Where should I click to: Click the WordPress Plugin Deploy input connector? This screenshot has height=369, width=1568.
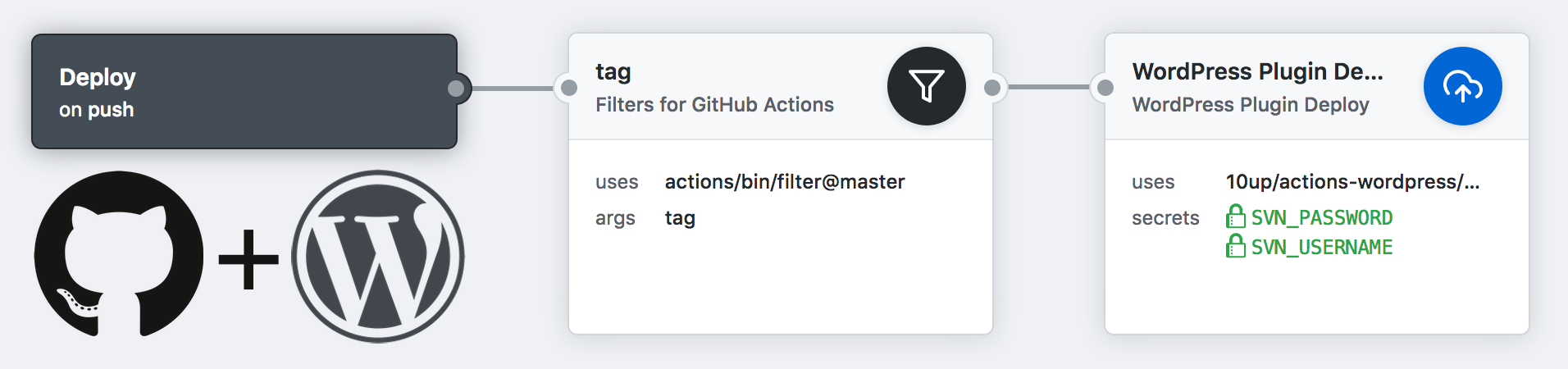coord(1105,87)
